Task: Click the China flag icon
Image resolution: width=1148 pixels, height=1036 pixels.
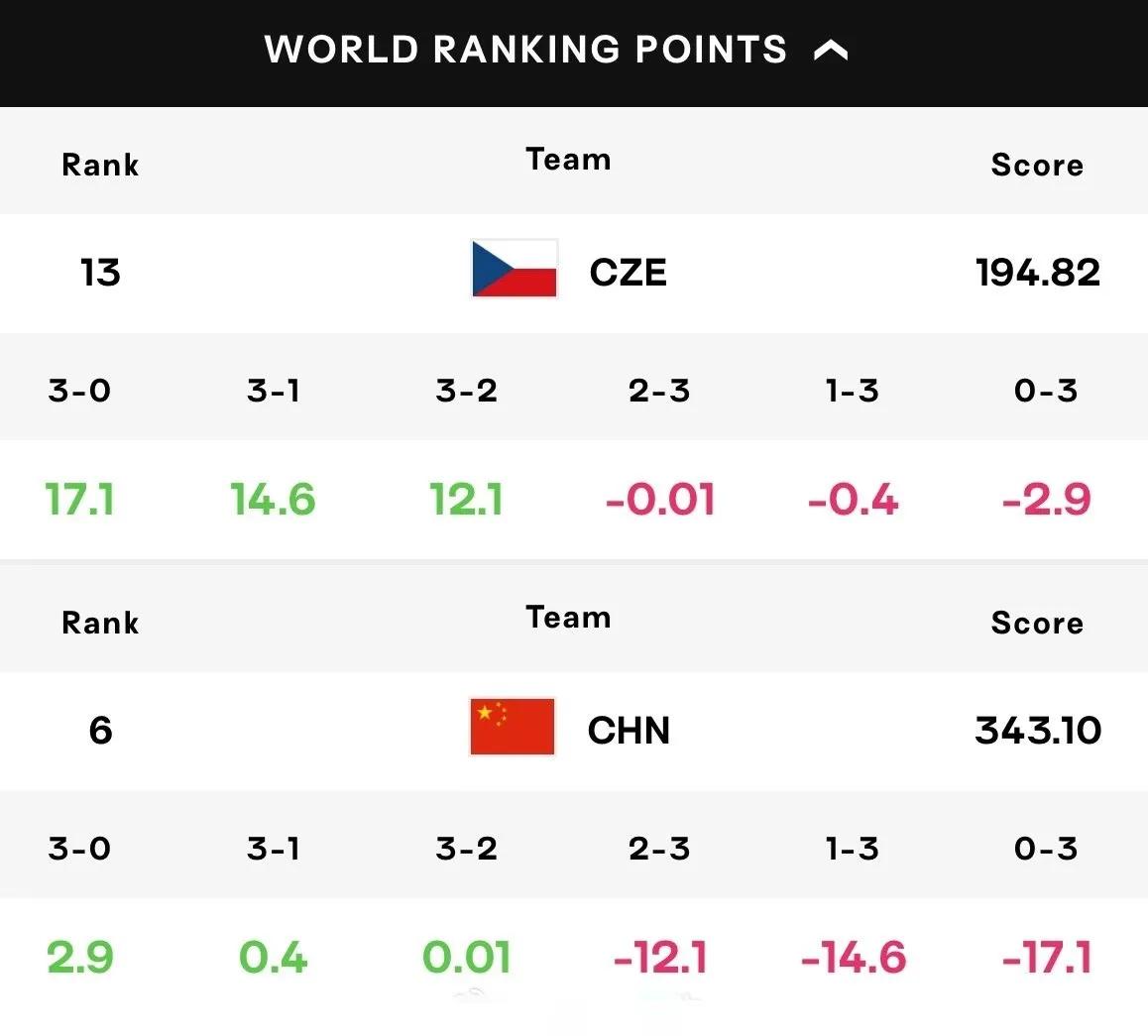Action: pos(513,727)
